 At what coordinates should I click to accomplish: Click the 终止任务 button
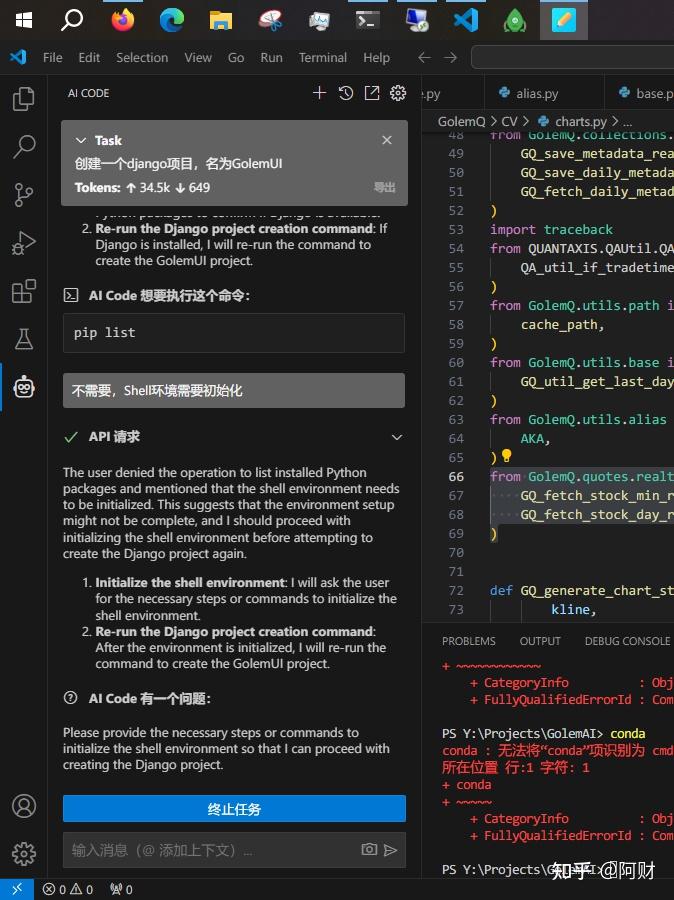click(234, 809)
